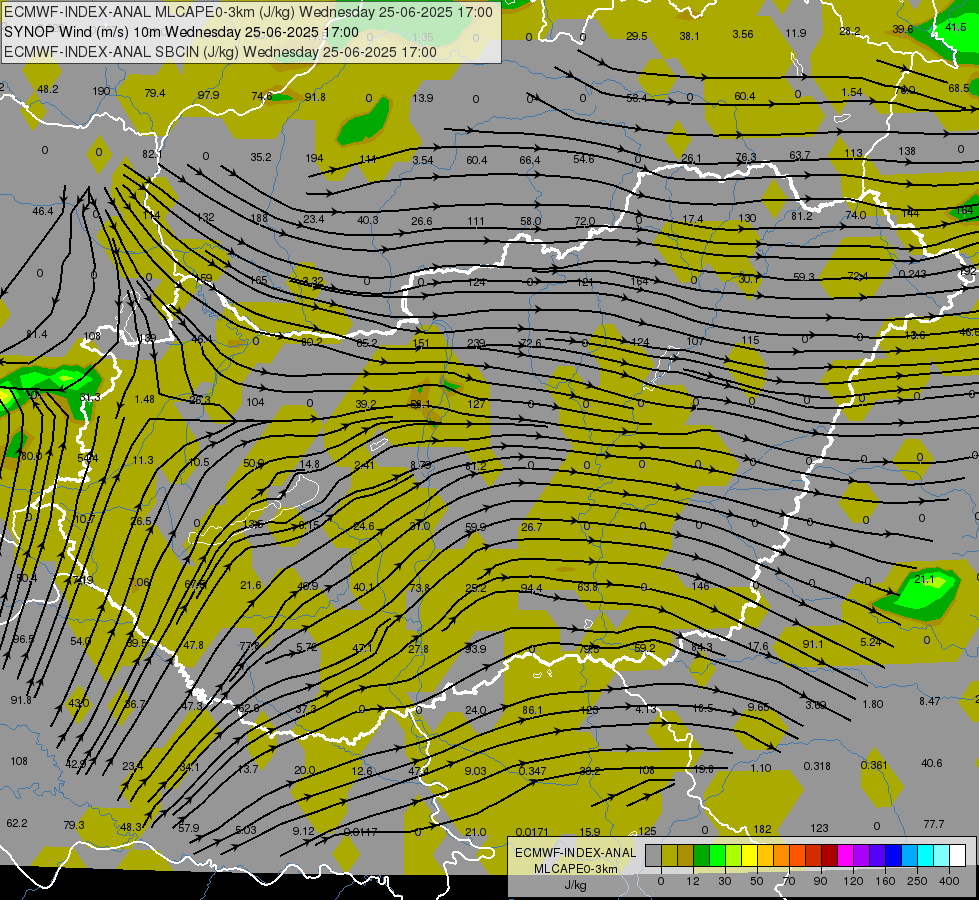Click the gray swatch in the legend
Viewport: 979px width, 900px height.
coord(653,855)
